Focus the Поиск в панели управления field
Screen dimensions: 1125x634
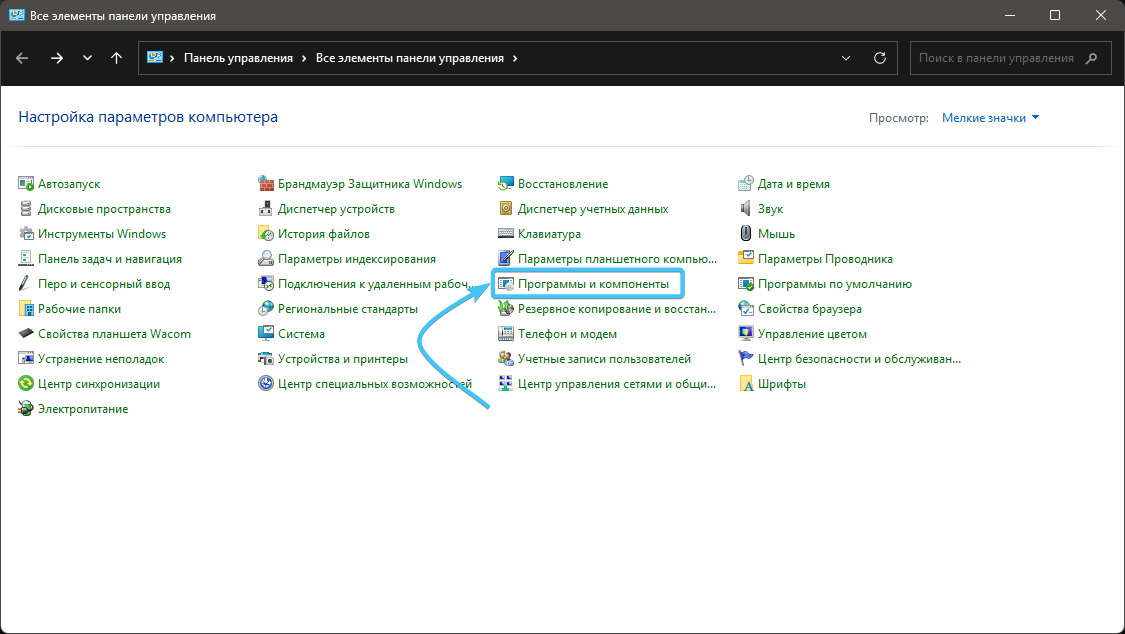coord(1010,58)
